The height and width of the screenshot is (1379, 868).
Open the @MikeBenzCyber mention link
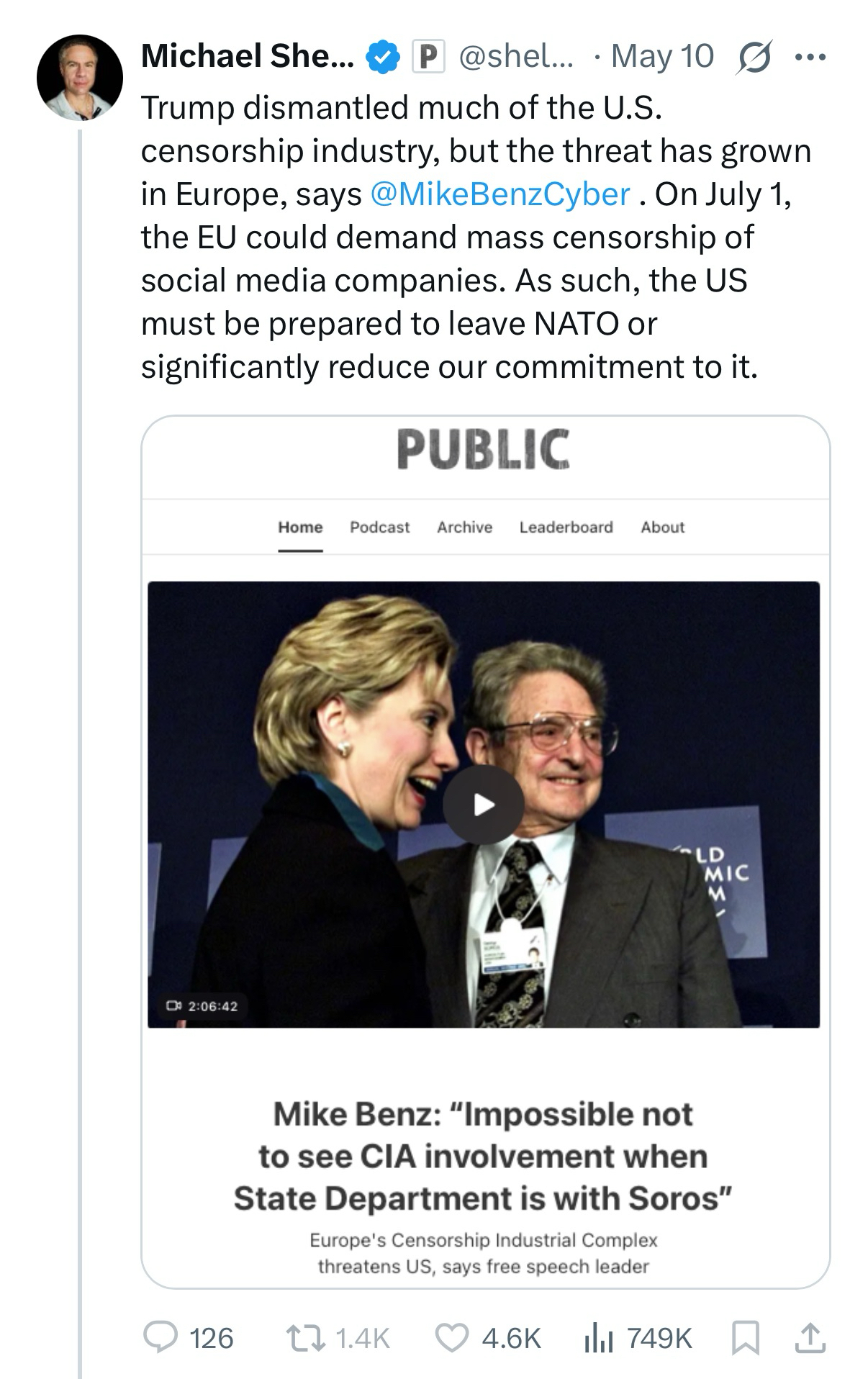pyautogui.click(x=499, y=194)
